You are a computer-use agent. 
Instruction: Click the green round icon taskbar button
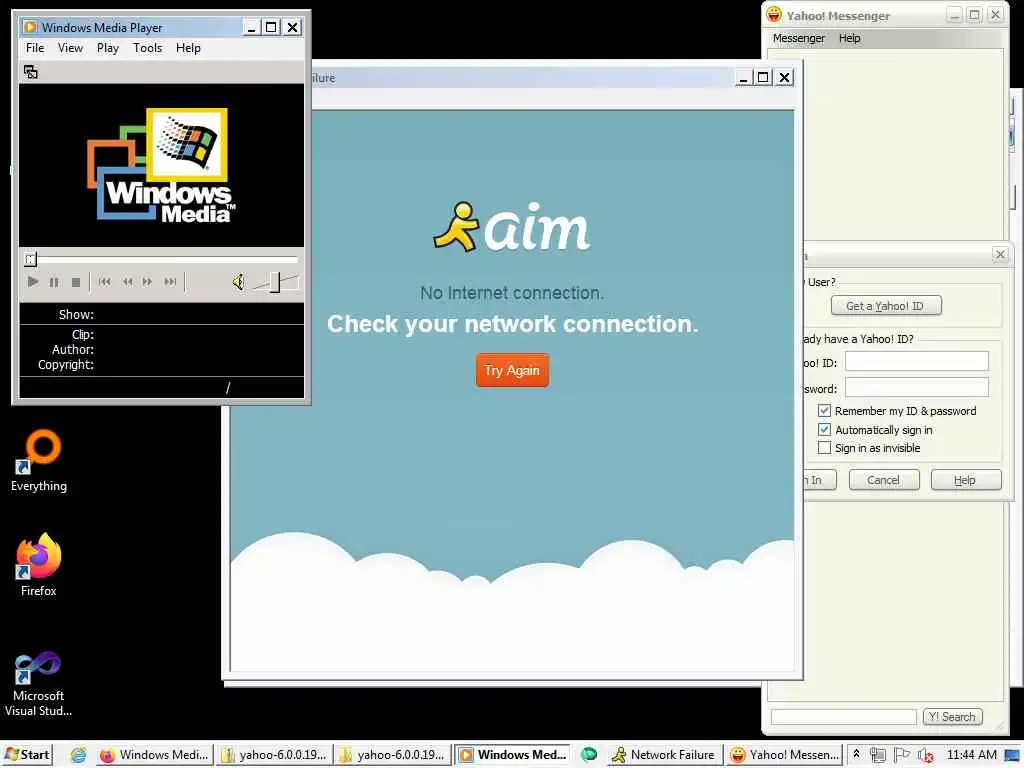point(589,755)
